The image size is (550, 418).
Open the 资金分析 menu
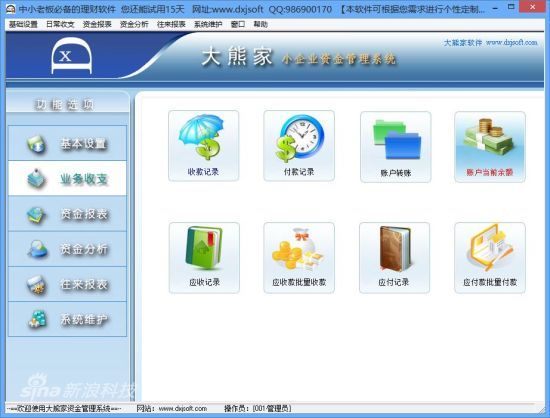[134, 24]
